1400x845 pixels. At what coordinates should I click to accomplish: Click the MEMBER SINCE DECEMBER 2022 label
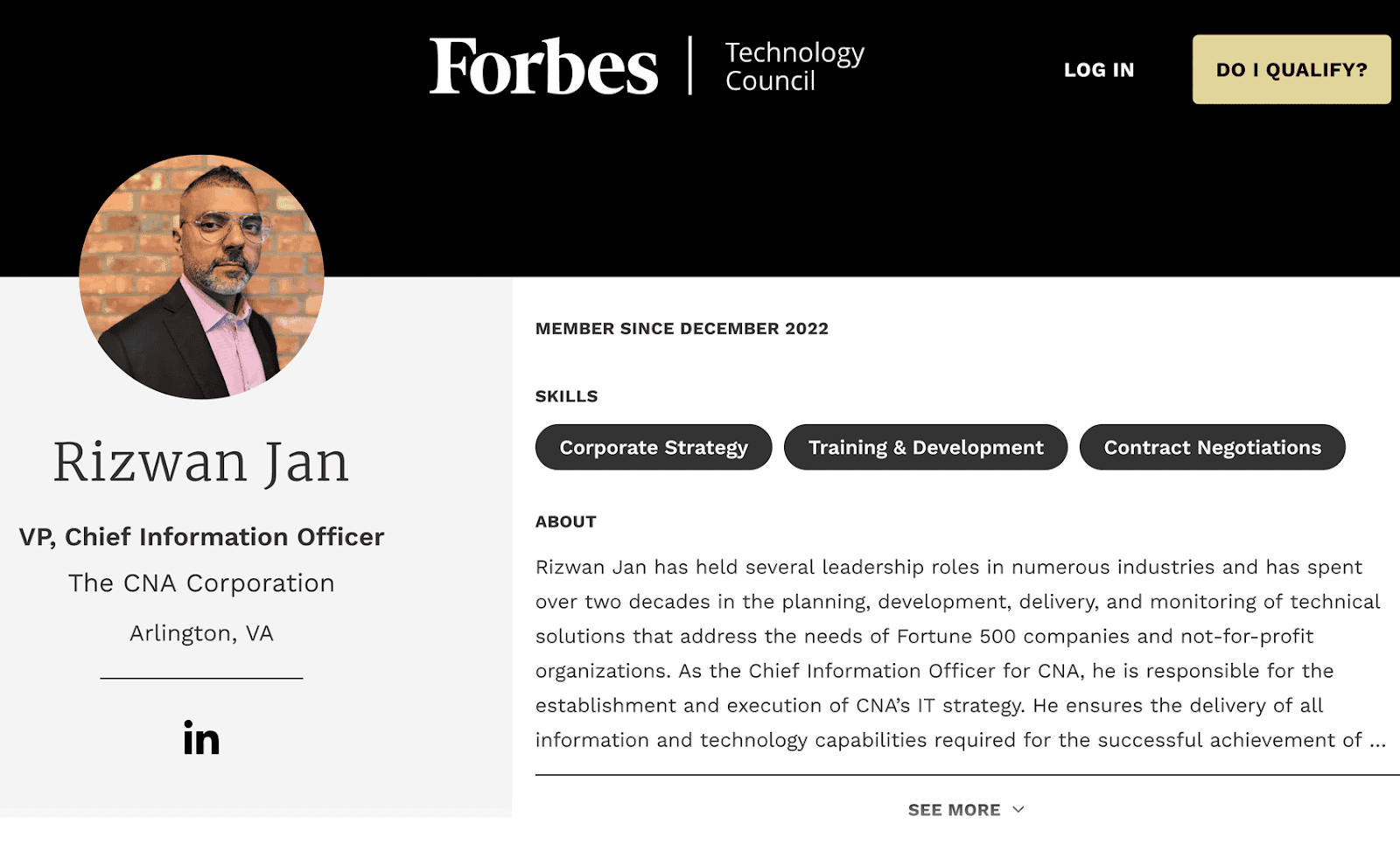pyautogui.click(x=682, y=329)
